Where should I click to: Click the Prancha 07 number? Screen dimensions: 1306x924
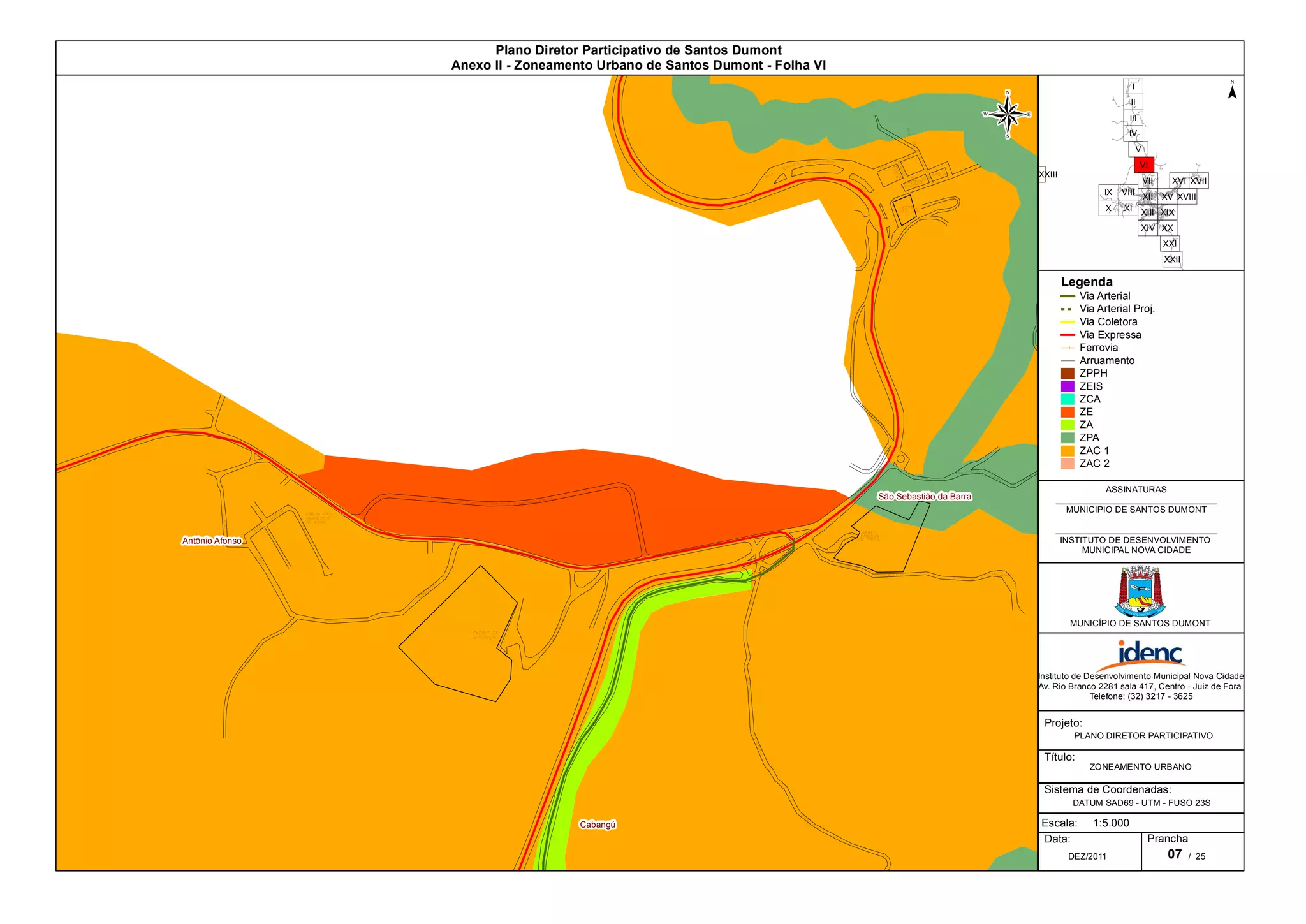click(1175, 854)
